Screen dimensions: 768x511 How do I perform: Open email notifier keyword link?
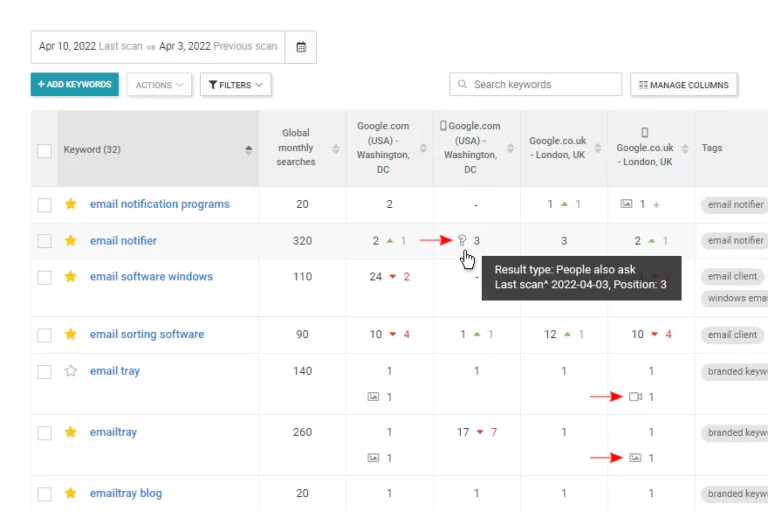123,241
